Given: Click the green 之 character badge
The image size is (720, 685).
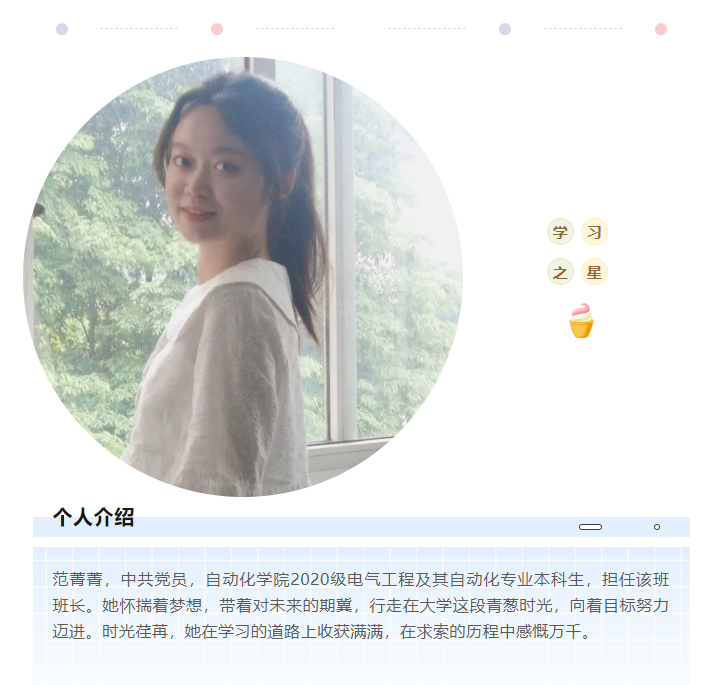Looking at the screenshot, I should pos(560,272).
